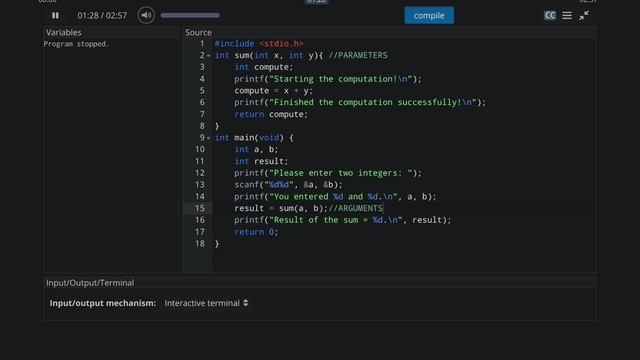Click the 'int compute;' line
The image size is (640, 360).
264,67
